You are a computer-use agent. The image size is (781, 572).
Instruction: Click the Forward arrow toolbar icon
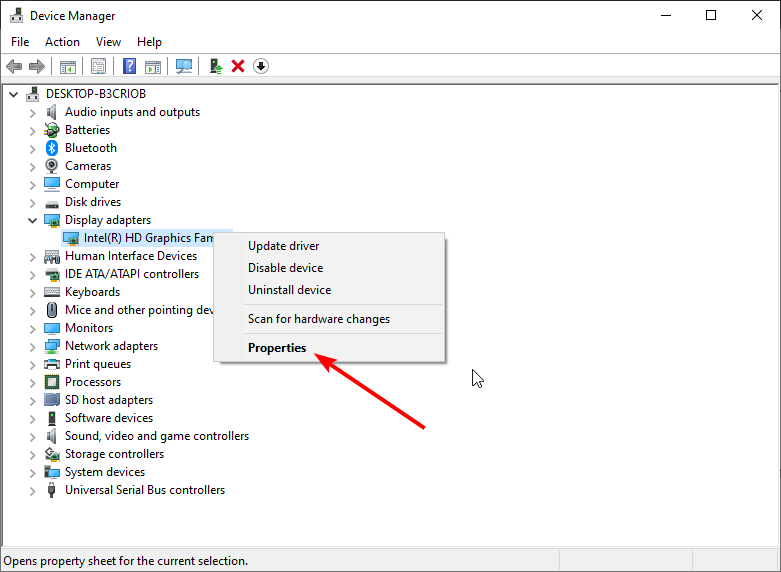pos(37,66)
